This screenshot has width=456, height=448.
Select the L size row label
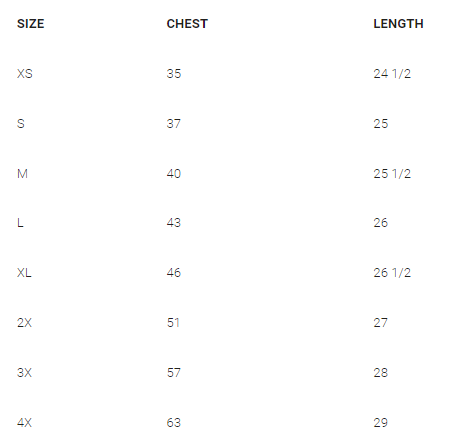point(20,223)
